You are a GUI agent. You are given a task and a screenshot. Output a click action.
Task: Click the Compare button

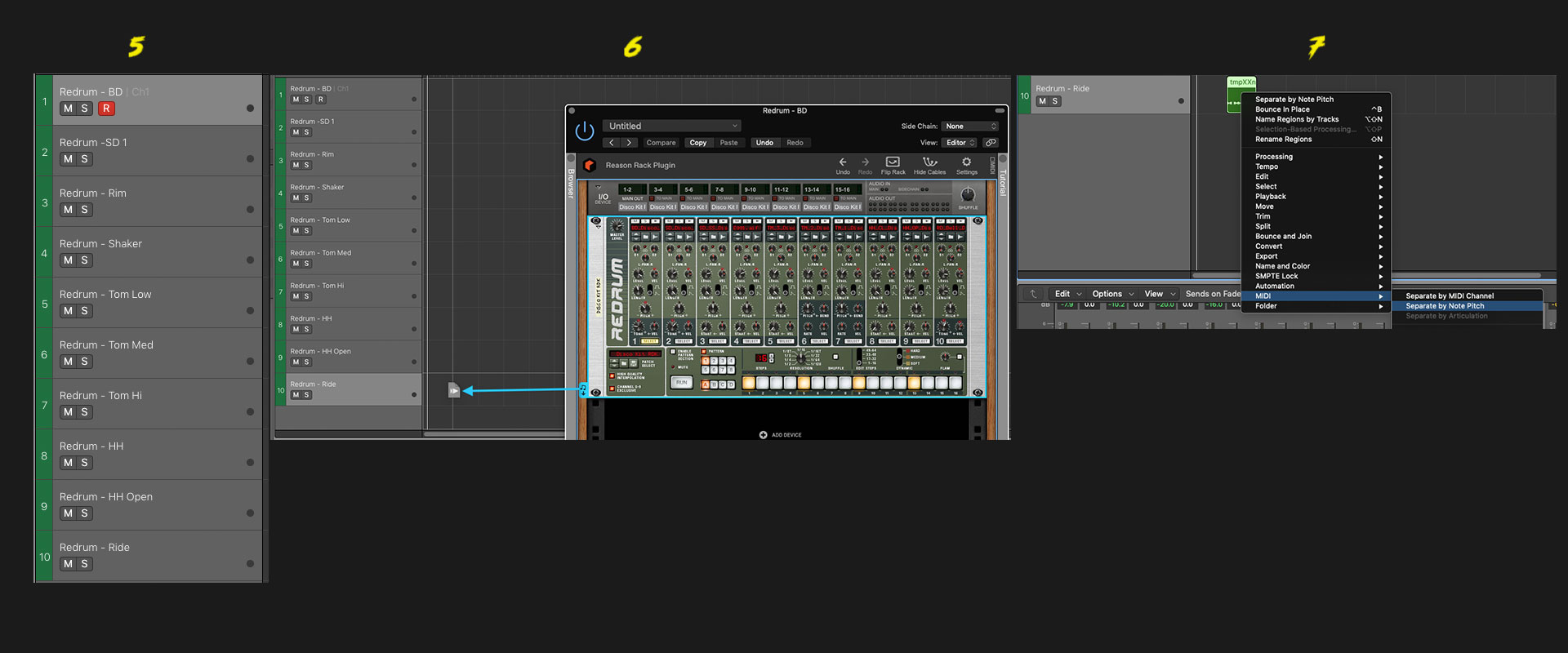[661, 143]
